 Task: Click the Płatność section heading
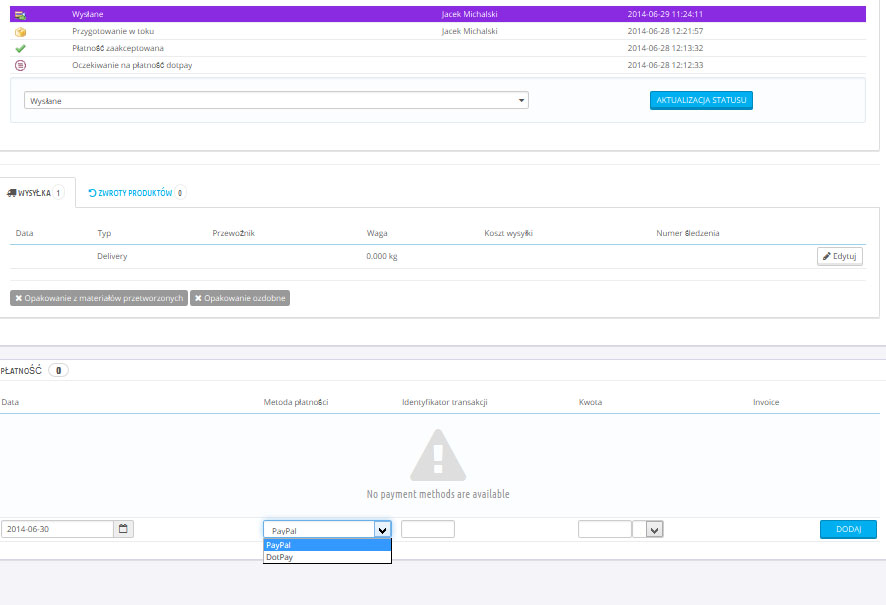pyautogui.click(x=21, y=371)
